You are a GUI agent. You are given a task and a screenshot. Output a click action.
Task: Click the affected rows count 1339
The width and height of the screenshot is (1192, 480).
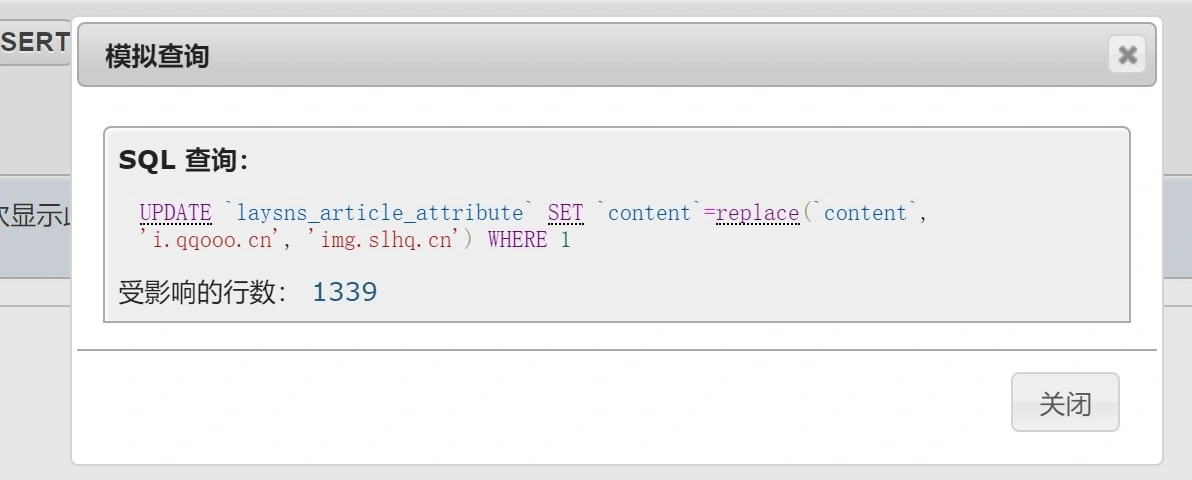point(345,292)
